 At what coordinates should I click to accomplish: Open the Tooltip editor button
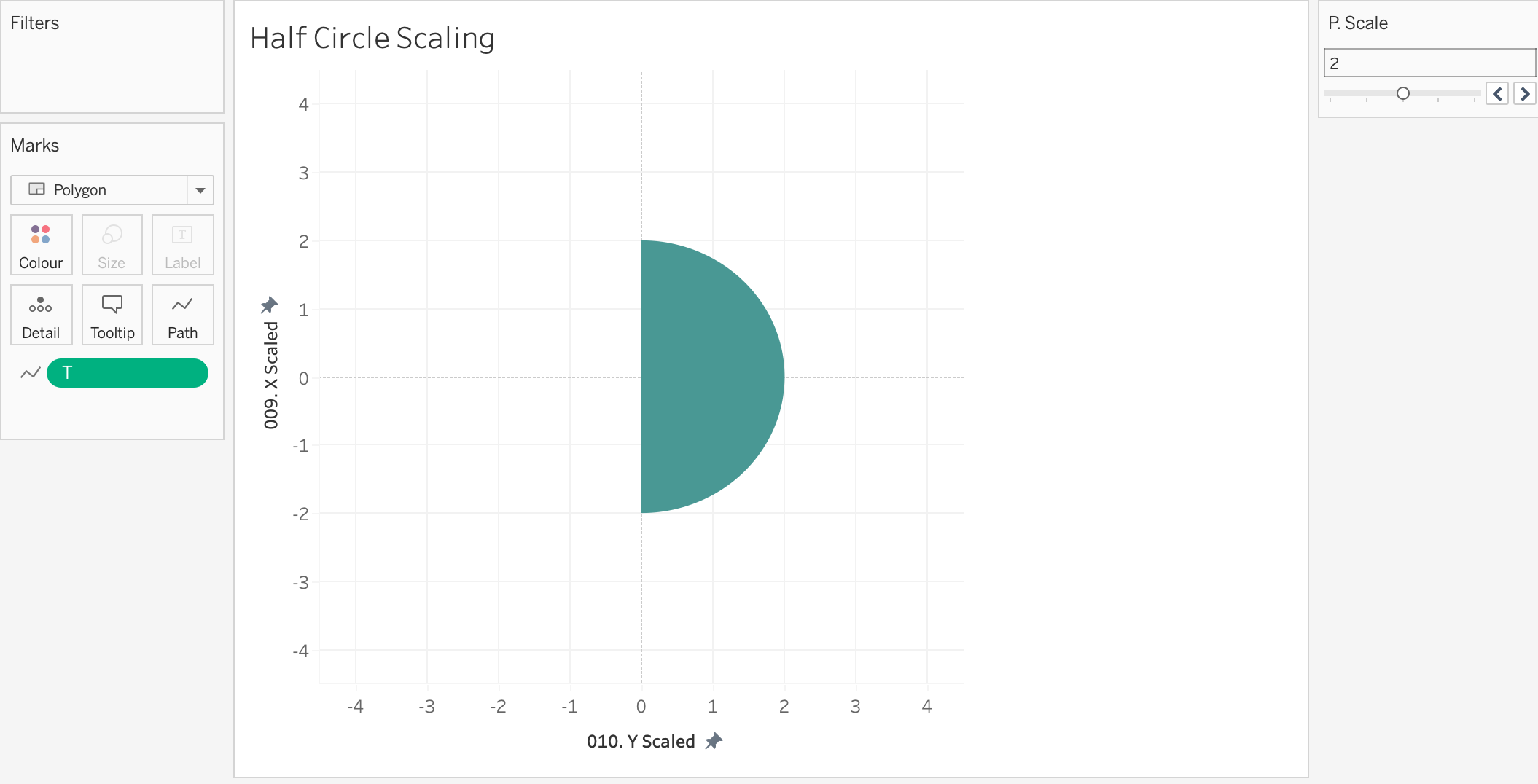[112, 315]
